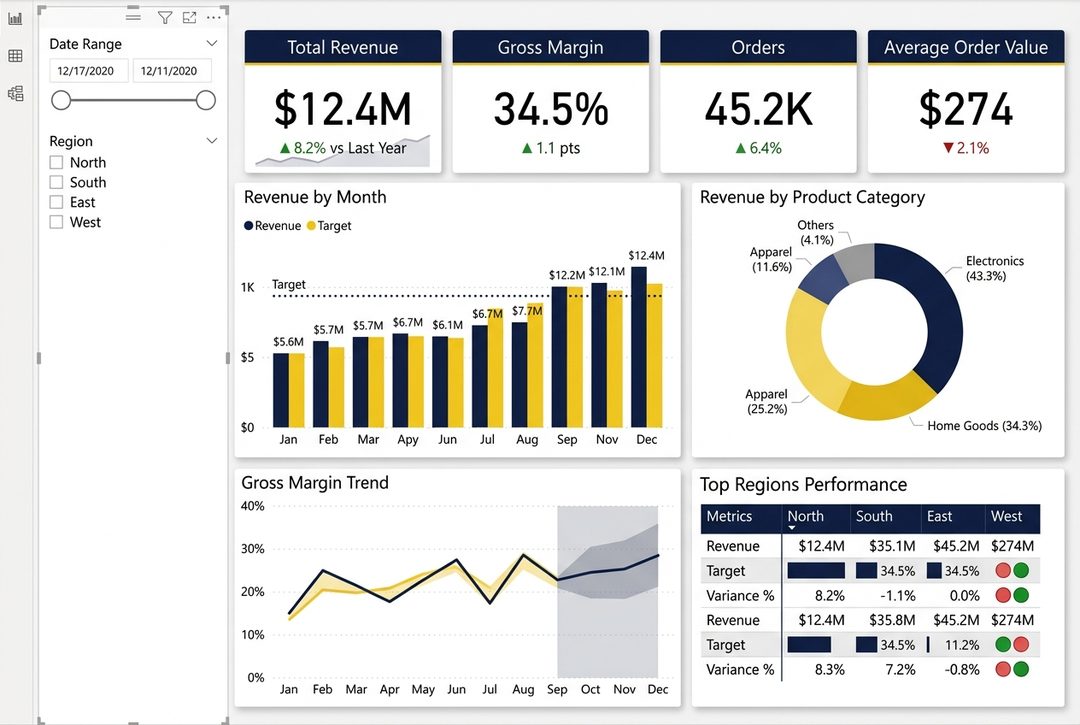Open the Data table view icon
The height and width of the screenshot is (725, 1080).
click(15, 56)
